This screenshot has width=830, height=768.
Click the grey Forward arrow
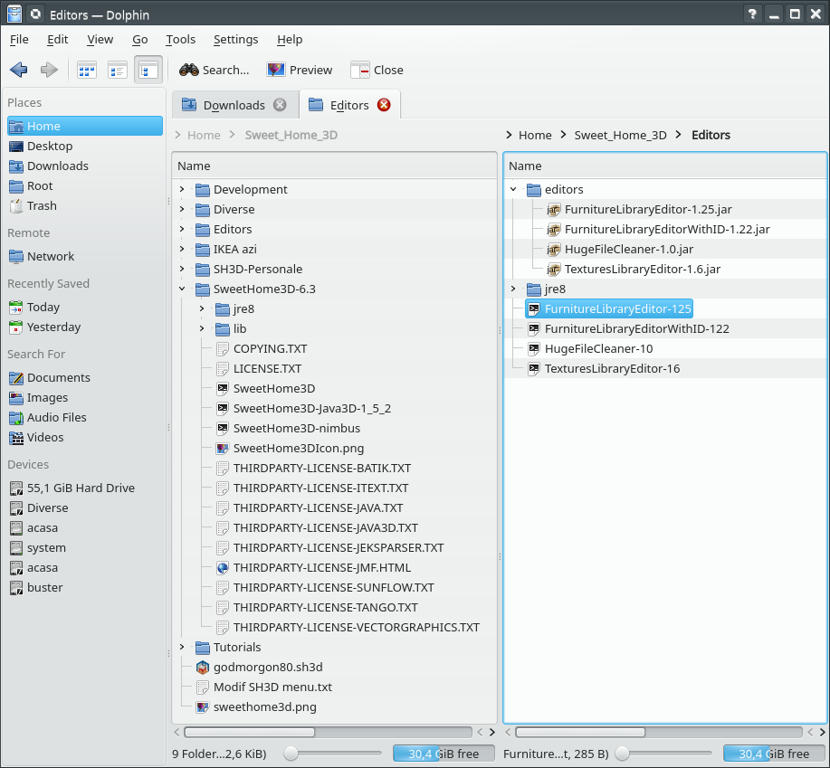pyautogui.click(x=49, y=69)
